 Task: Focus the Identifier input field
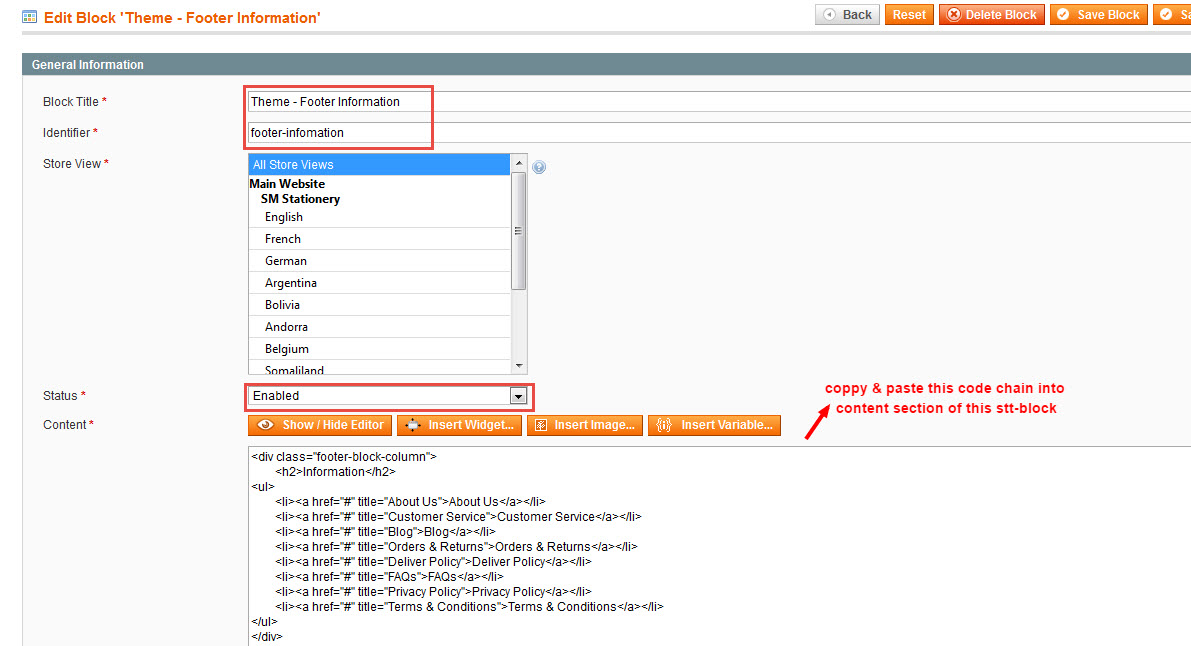[719, 132]
